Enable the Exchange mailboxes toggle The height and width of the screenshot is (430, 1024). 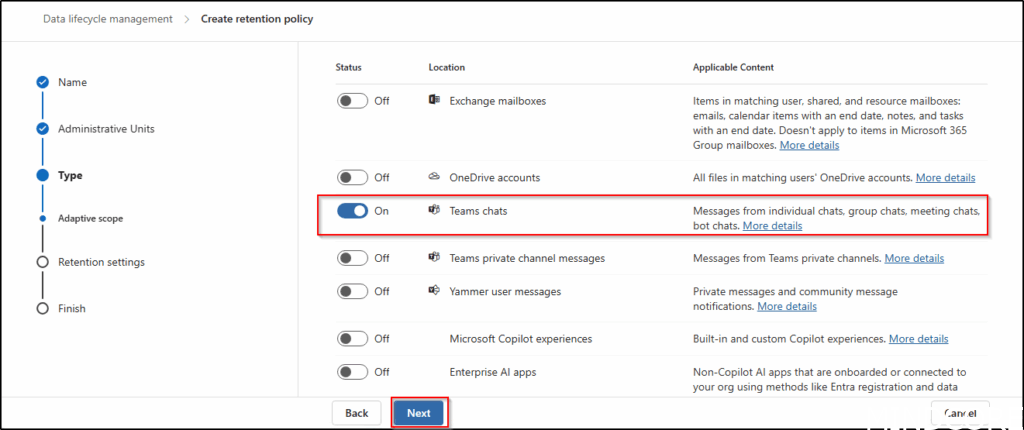tap(352, 101)
